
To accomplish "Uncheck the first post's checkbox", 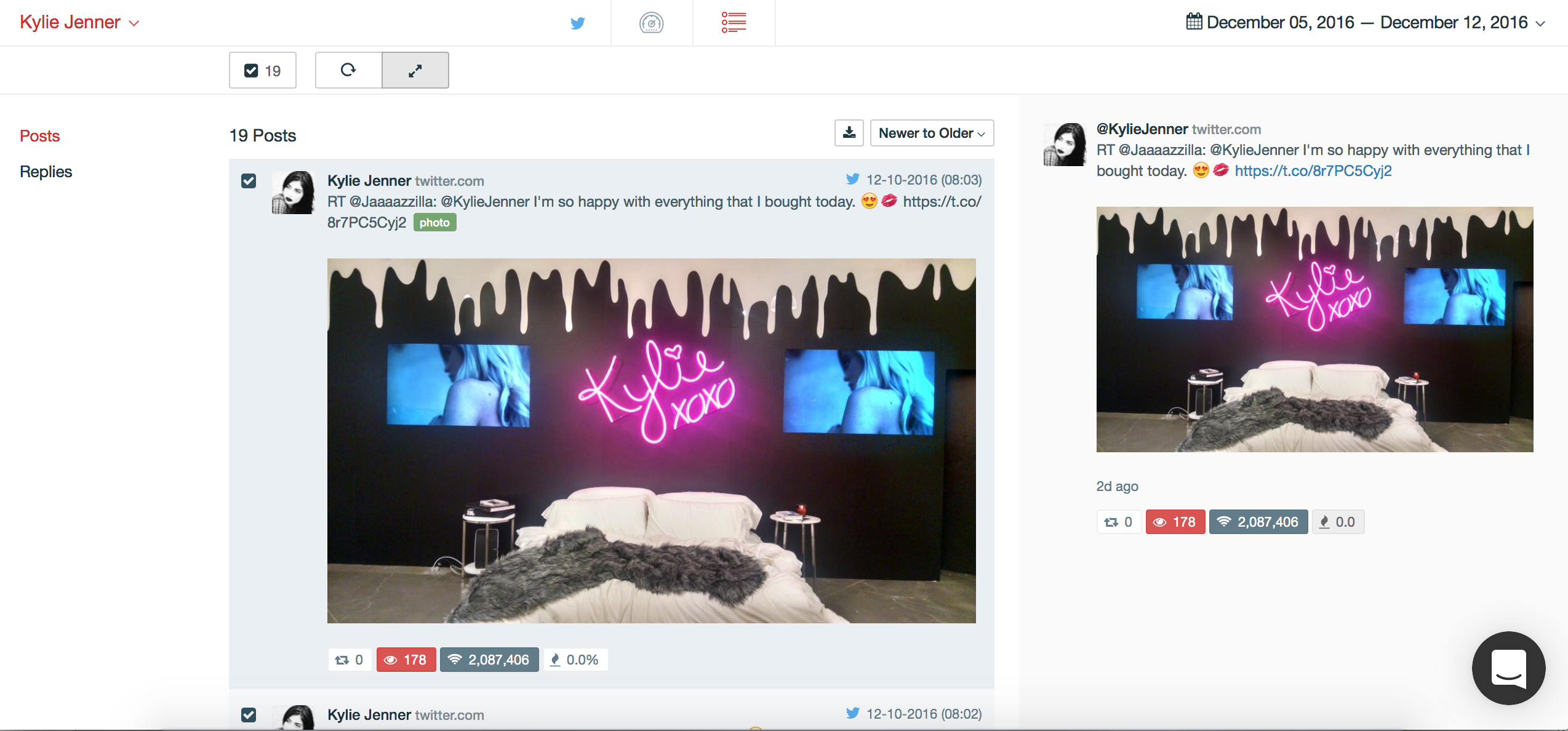I will 249,181.
